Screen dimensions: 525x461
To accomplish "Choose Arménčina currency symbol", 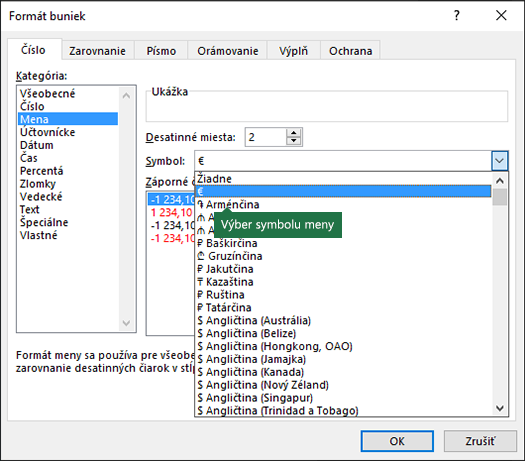I will click(344, 204).
